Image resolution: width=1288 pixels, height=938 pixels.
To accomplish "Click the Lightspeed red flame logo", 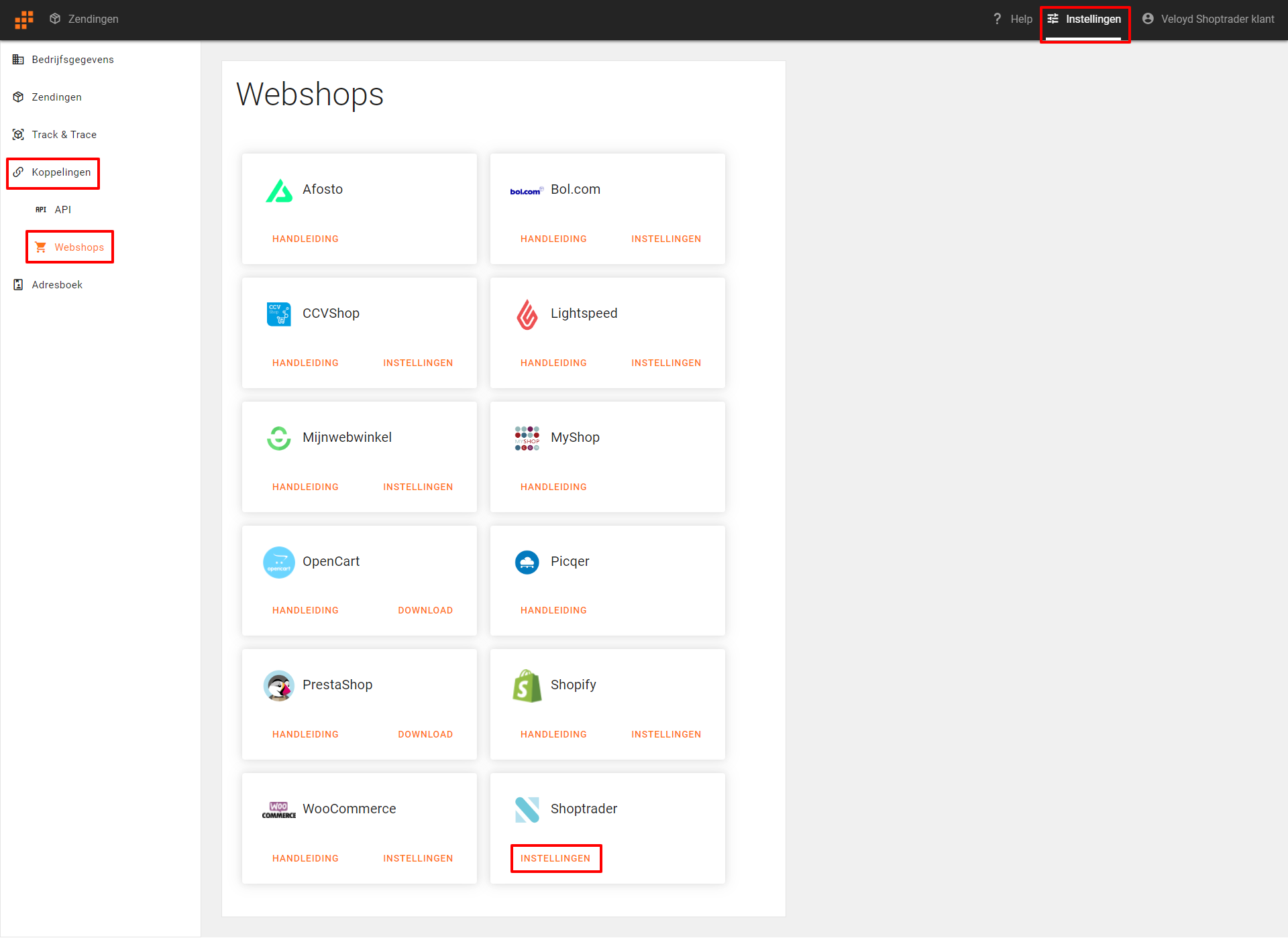I will click(x=527, y=314).
